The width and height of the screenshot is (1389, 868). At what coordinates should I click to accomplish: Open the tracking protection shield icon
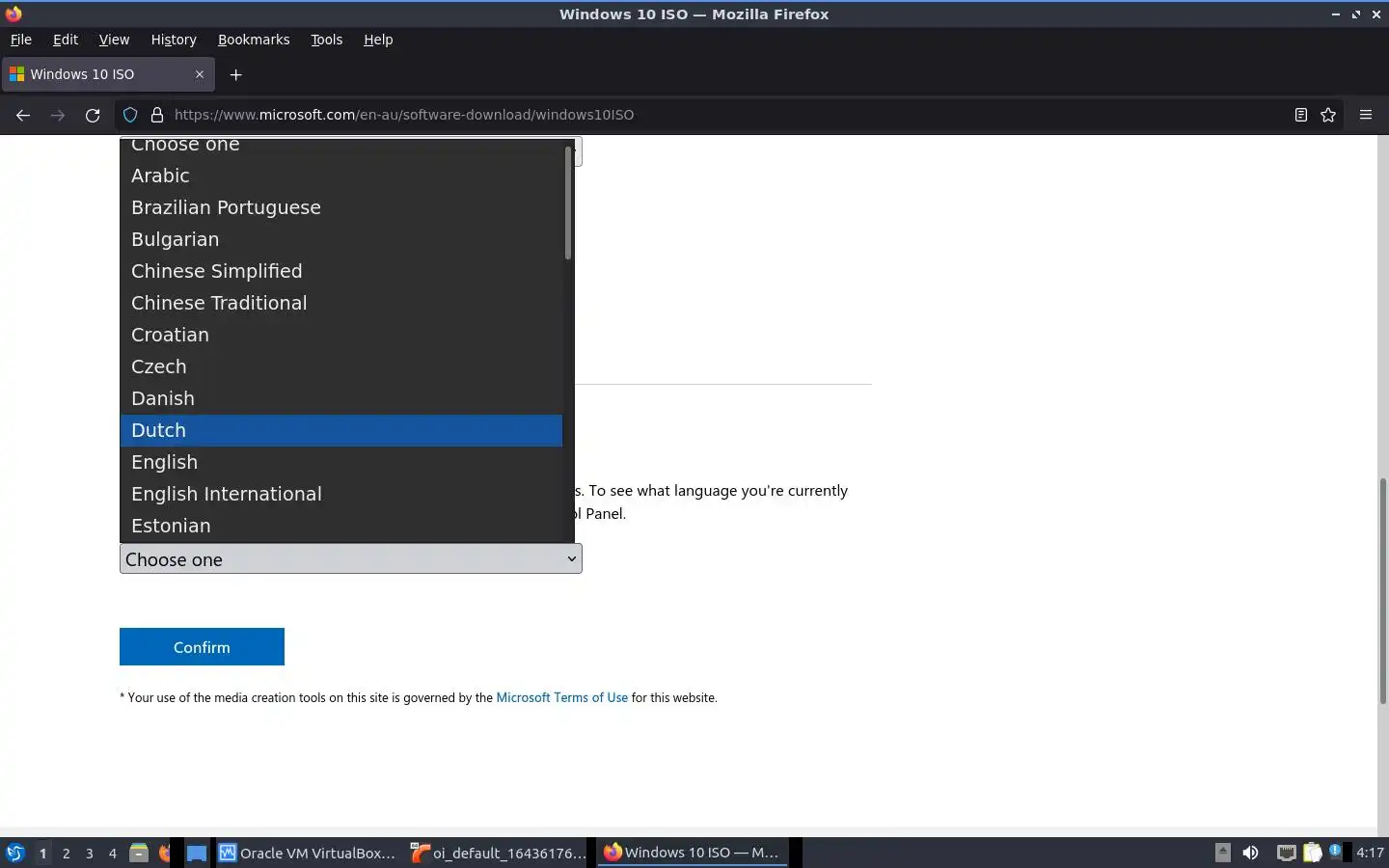pyautogui.click(x=130, y=115)
